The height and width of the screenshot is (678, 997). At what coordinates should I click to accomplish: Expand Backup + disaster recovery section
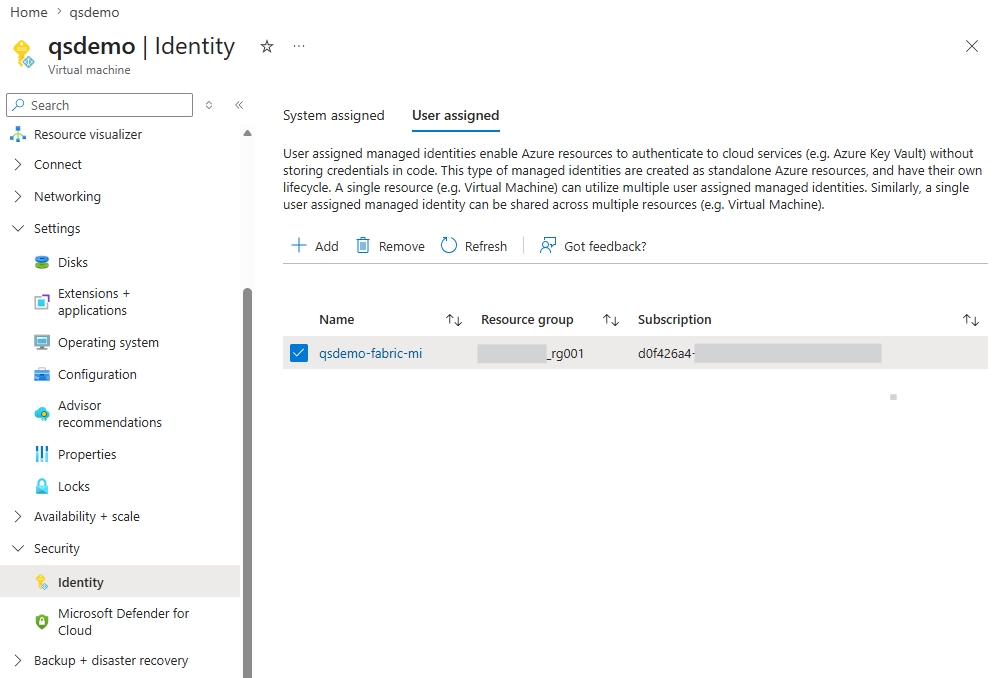pyautogui.click(x=18, y=660)
